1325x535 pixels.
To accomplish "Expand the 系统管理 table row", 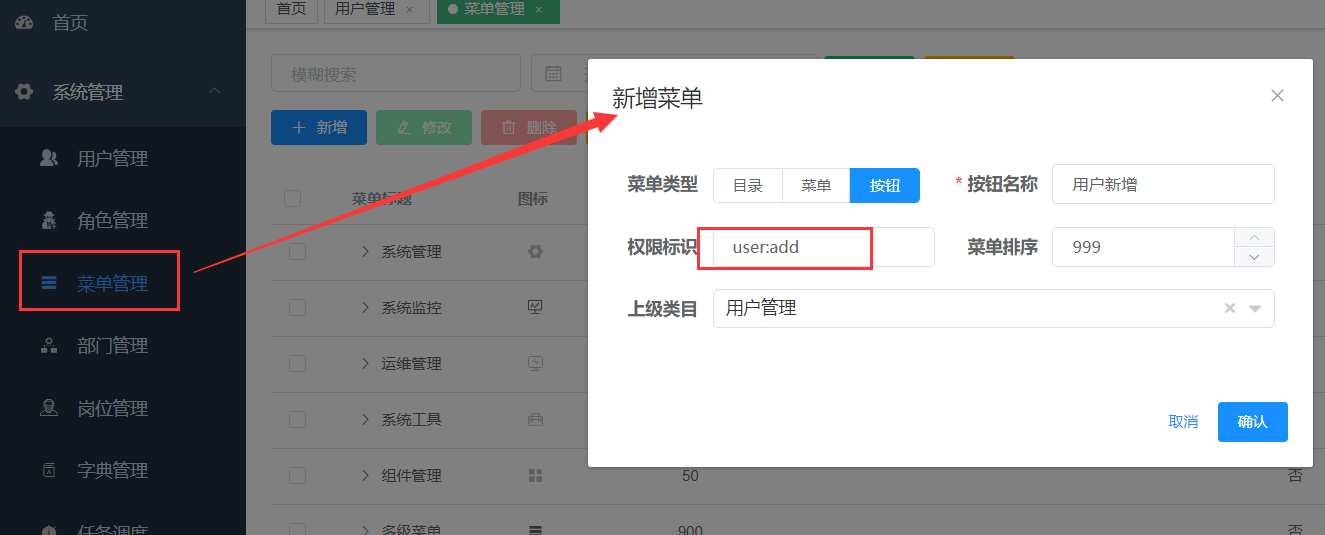I will click(x=365, y=252).
